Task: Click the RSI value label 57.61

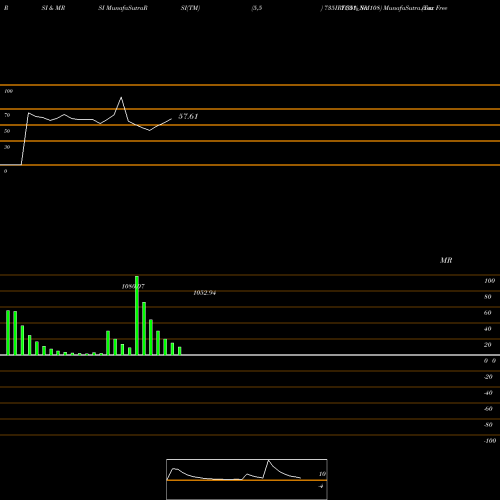Action: (188, 116)
